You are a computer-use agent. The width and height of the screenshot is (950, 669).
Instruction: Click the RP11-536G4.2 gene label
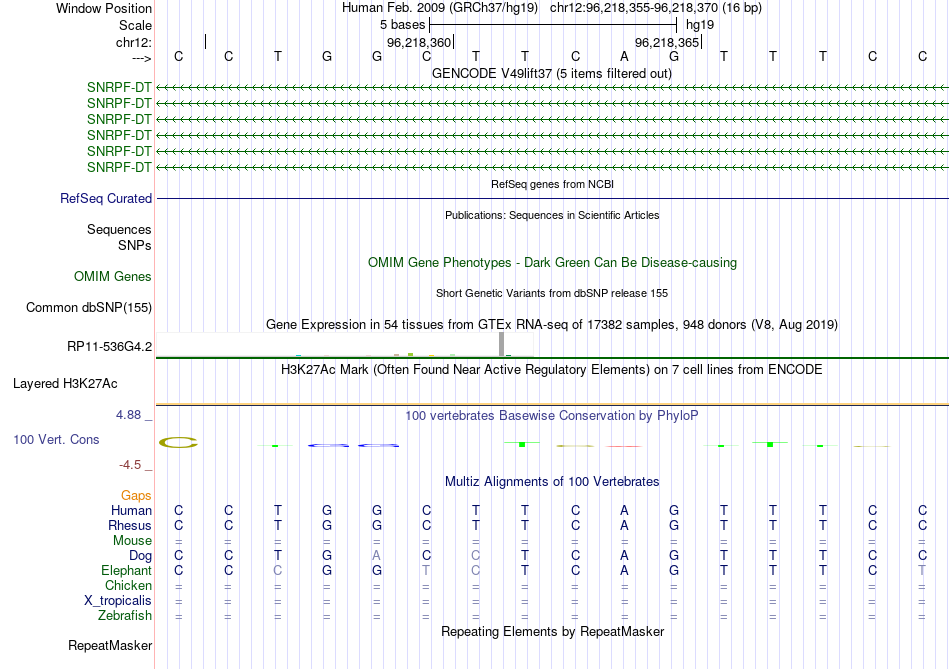pyautogui.click(x=110, y=347)
